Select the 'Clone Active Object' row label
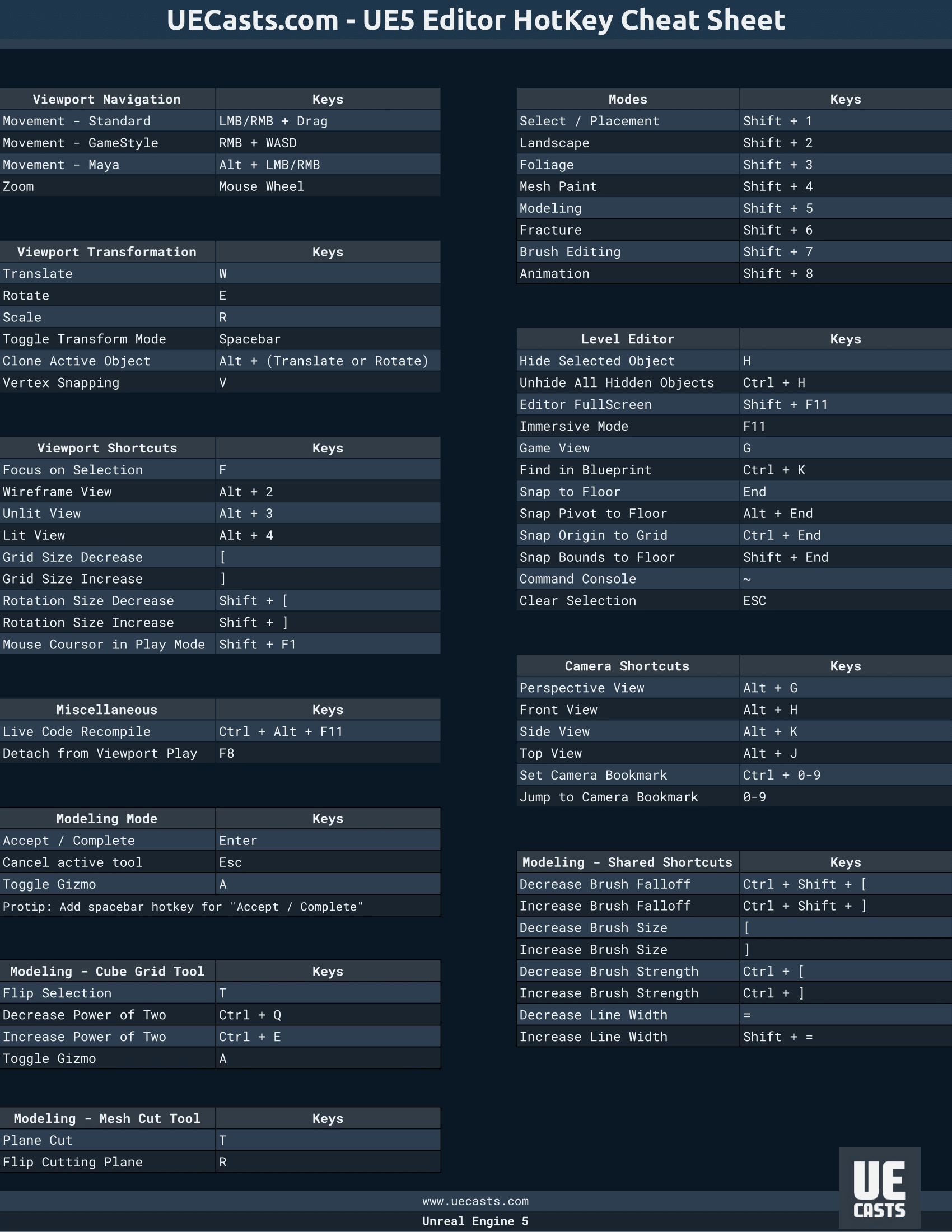Image resolution: width=952 pixels, height=1232 pixels. click(107, 361)
